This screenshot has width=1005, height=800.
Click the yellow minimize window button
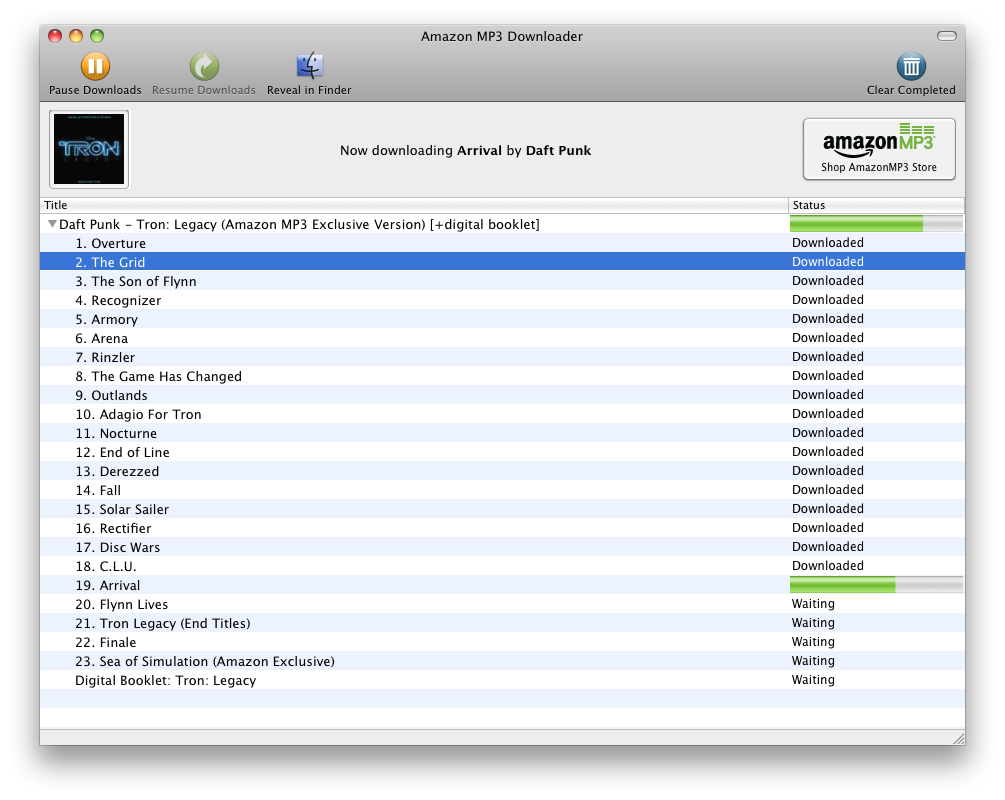click(76, 36)
